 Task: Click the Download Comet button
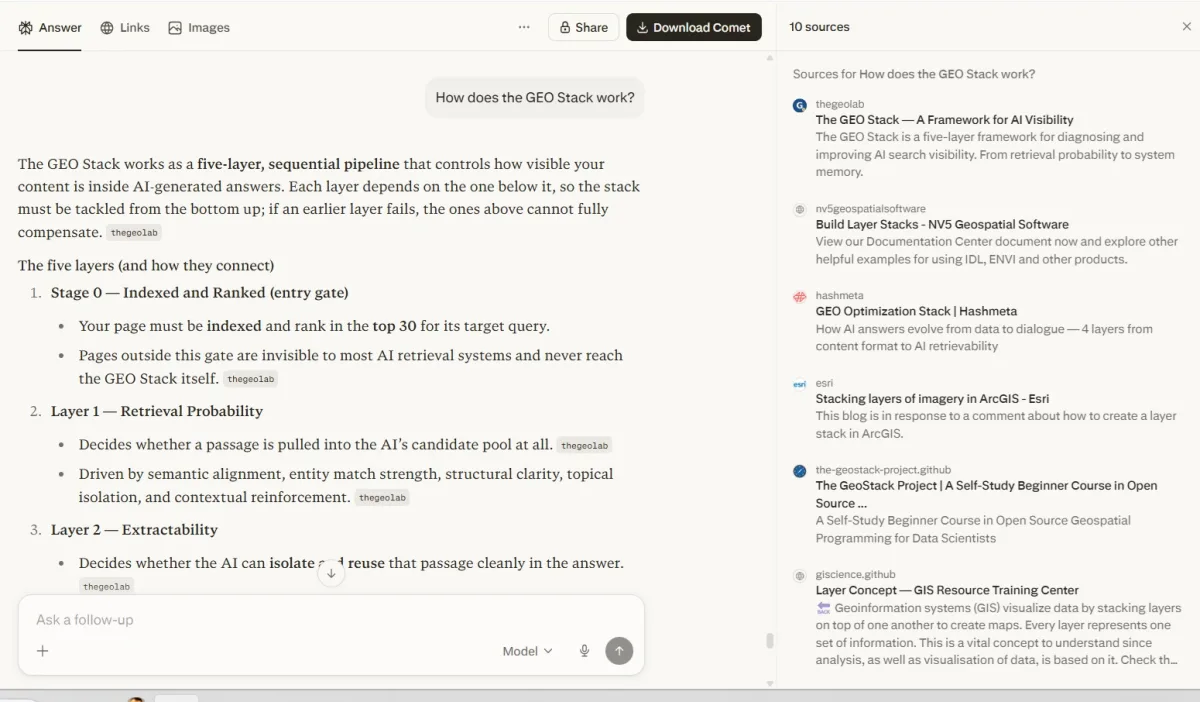point(694,27)
